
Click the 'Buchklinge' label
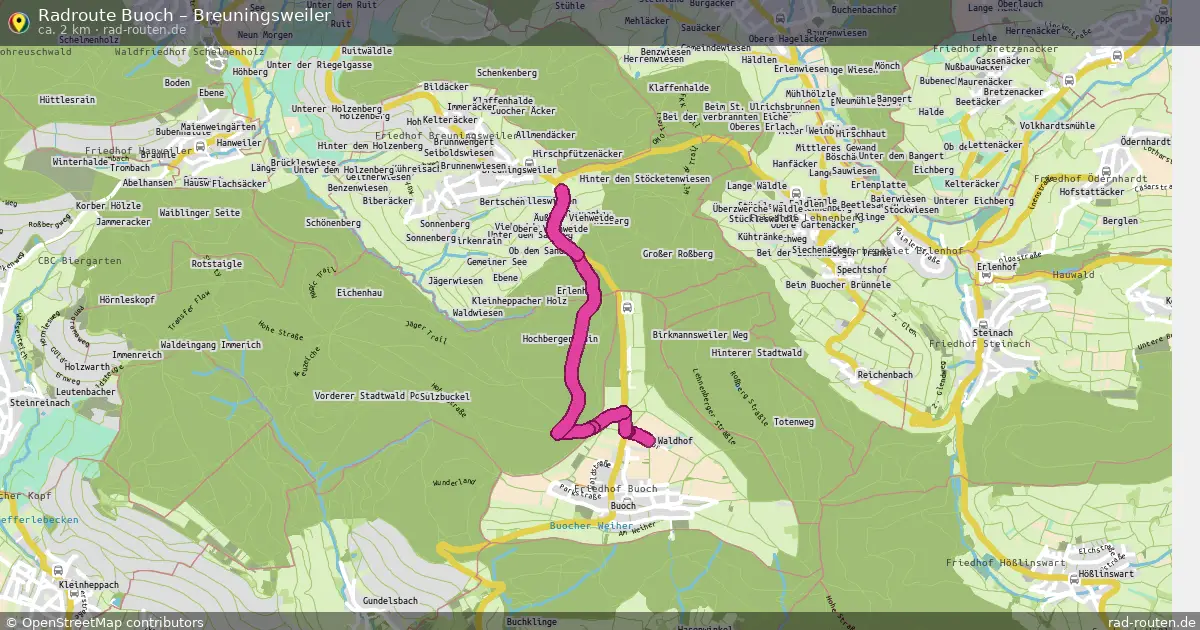532,622
